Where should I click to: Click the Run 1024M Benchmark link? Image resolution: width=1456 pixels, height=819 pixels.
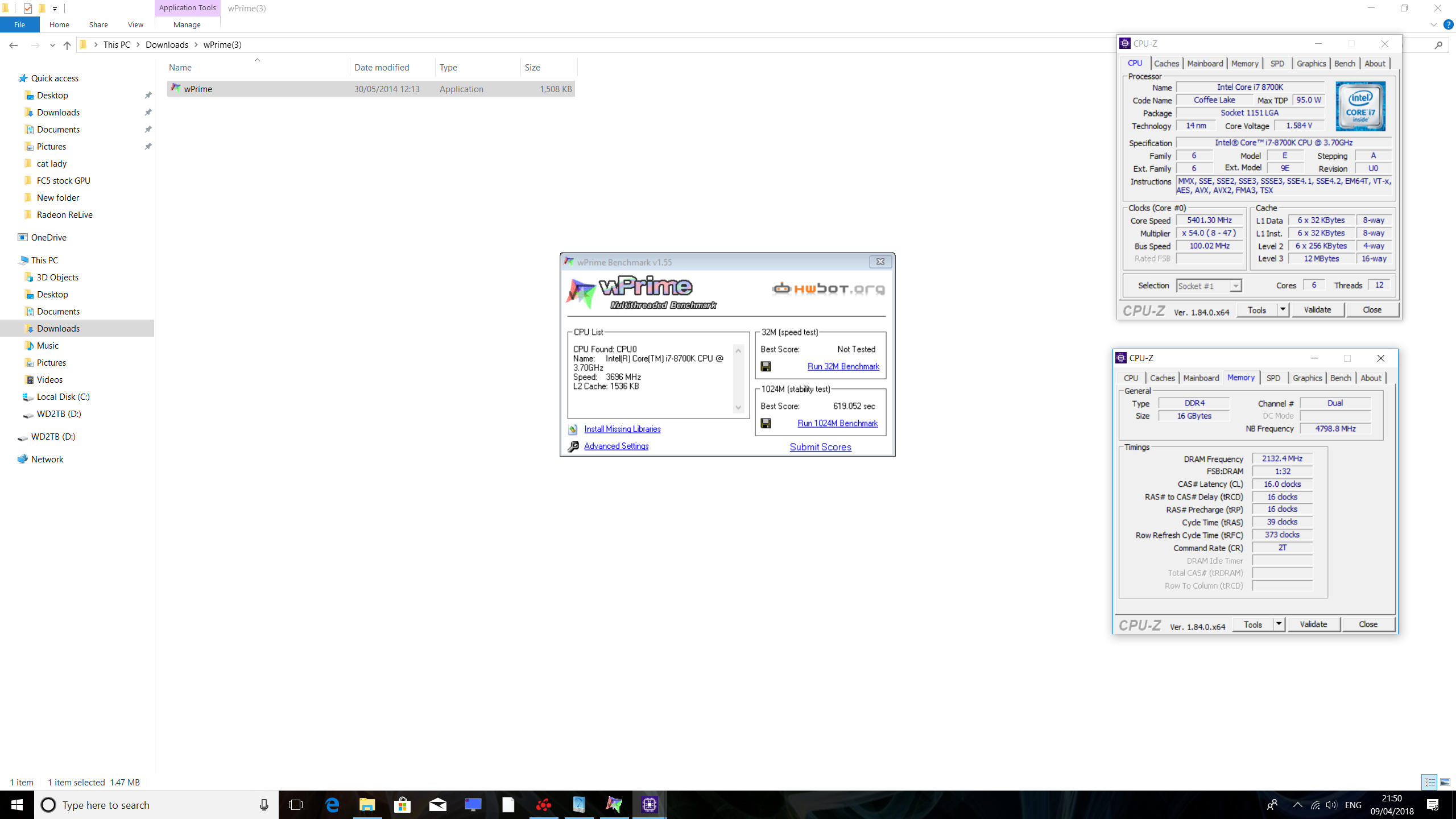838,424
